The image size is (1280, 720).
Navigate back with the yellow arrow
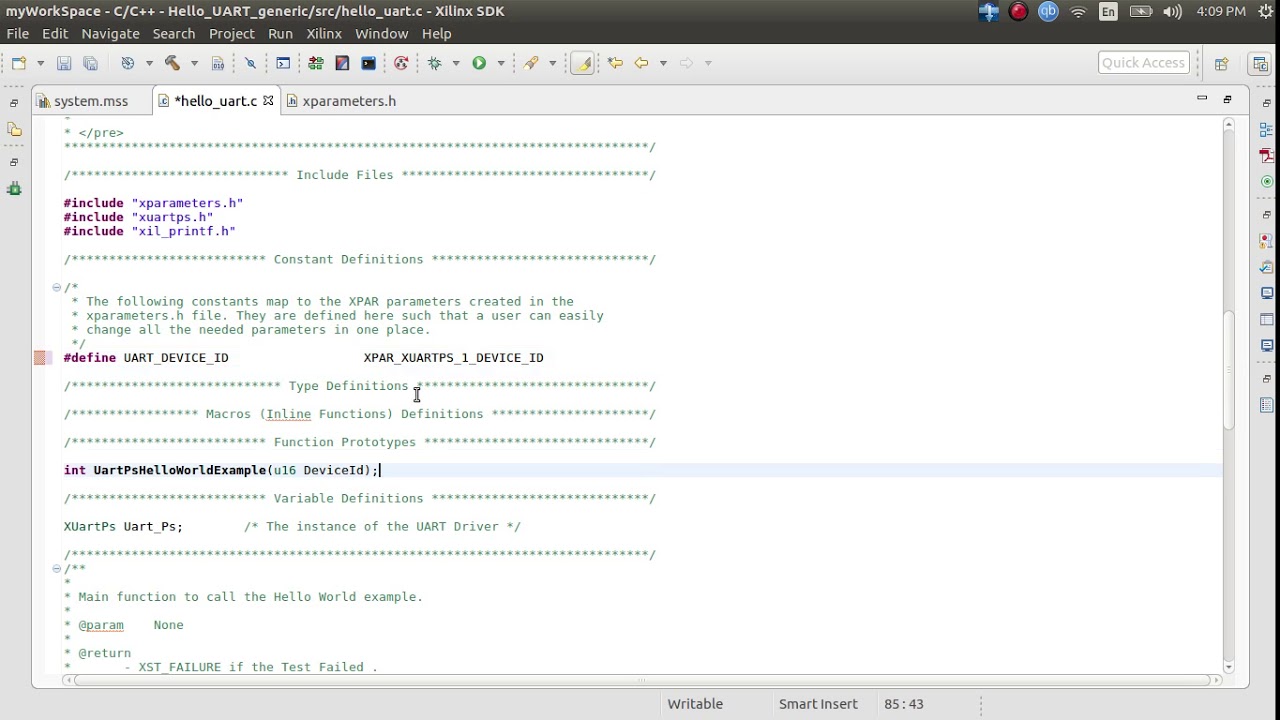(x=641, y=63)
